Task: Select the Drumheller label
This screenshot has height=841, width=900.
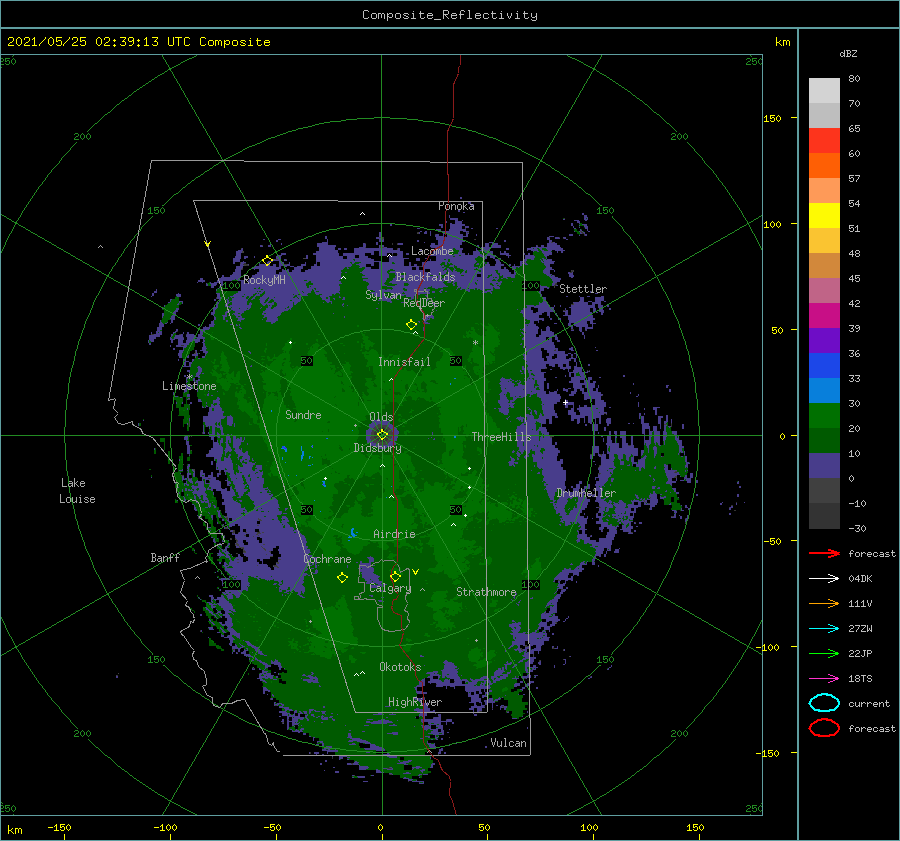Action: (586, 493)
